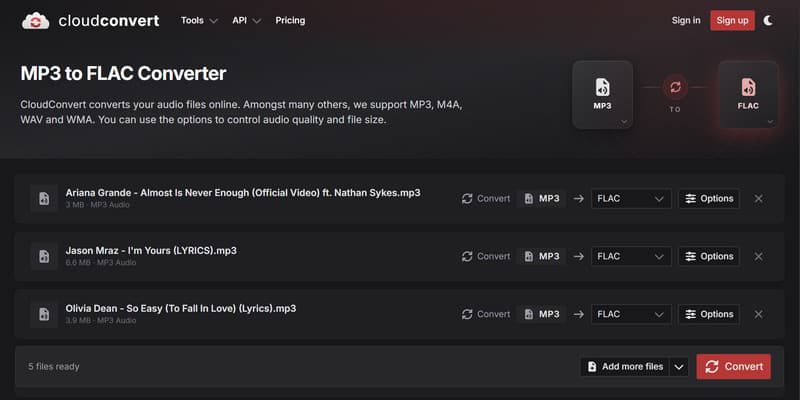800x400 pixels.
Task: Click the file icon beside Olivia Dean track
Action: pyautogui.click(x=44, y=314)
